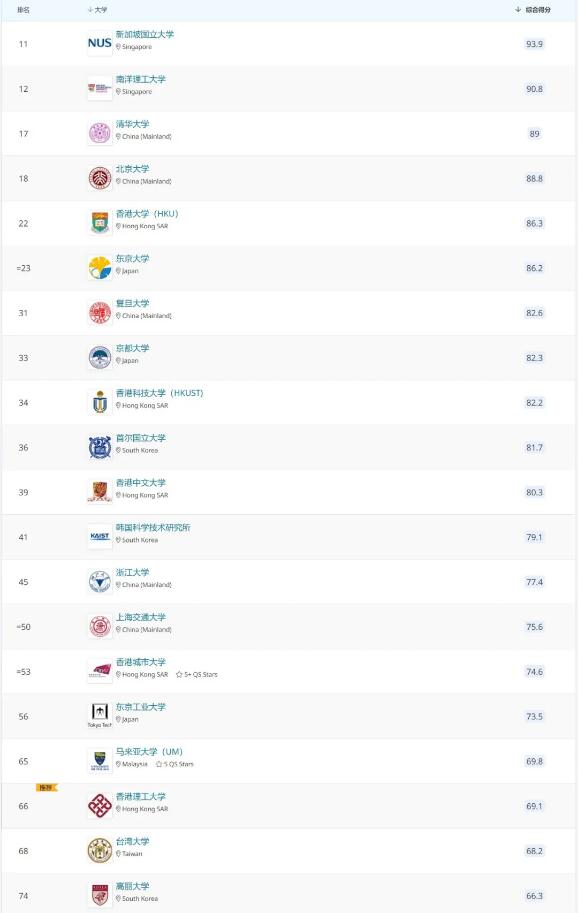Click the 排名 column header

pos(22,9)
